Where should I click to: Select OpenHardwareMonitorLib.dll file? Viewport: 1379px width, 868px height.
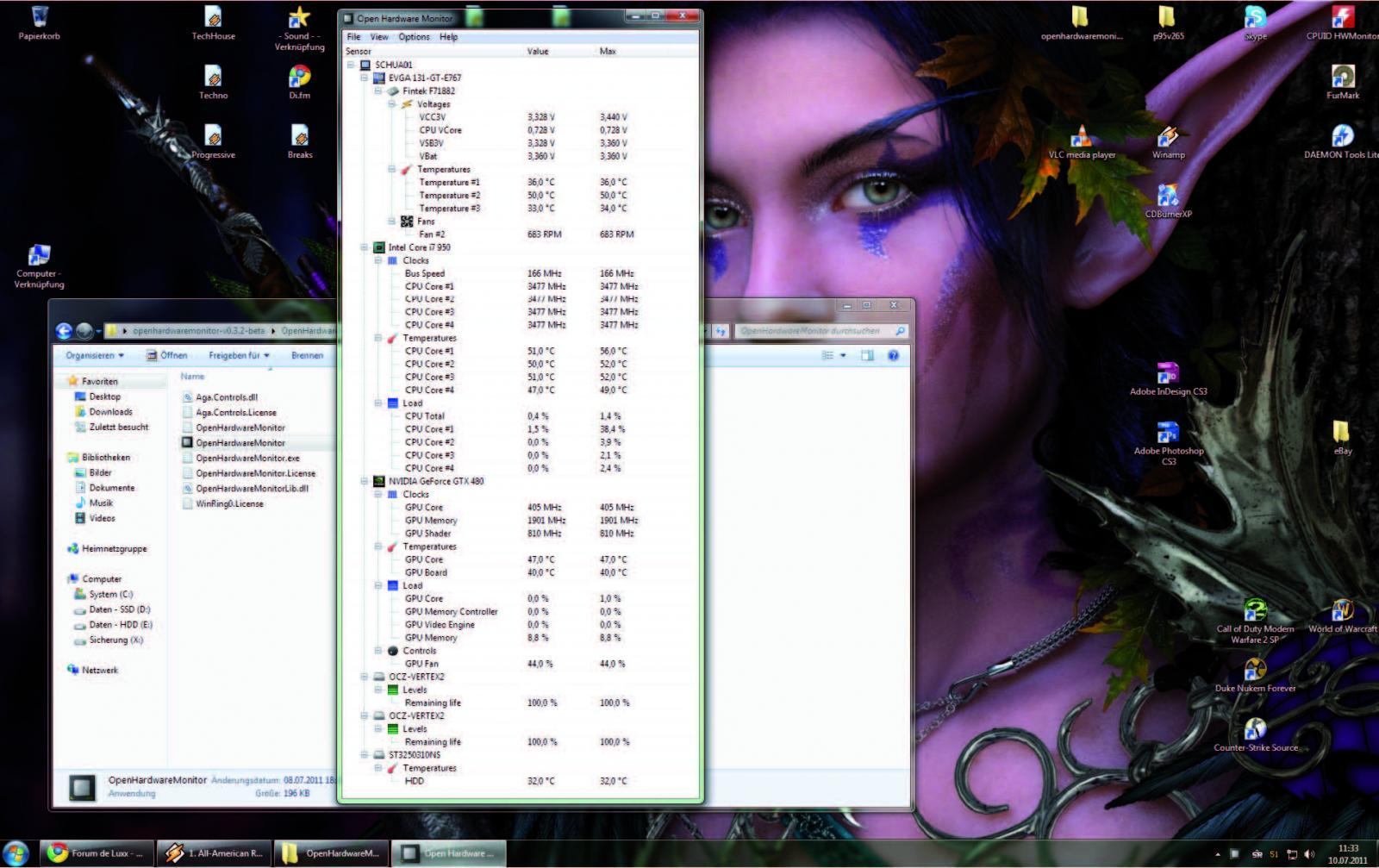point(245,488)
